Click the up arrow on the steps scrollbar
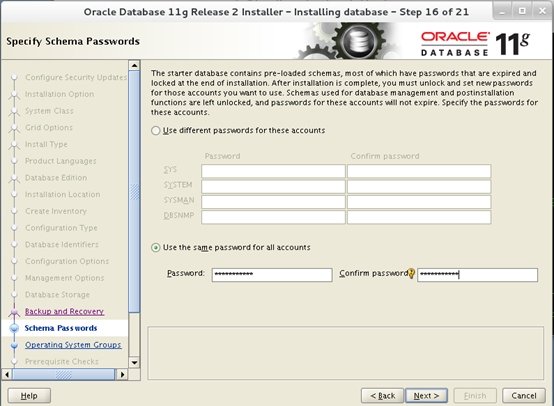The width and height of the screenshot is (554, 406). [x=134, y=65]
